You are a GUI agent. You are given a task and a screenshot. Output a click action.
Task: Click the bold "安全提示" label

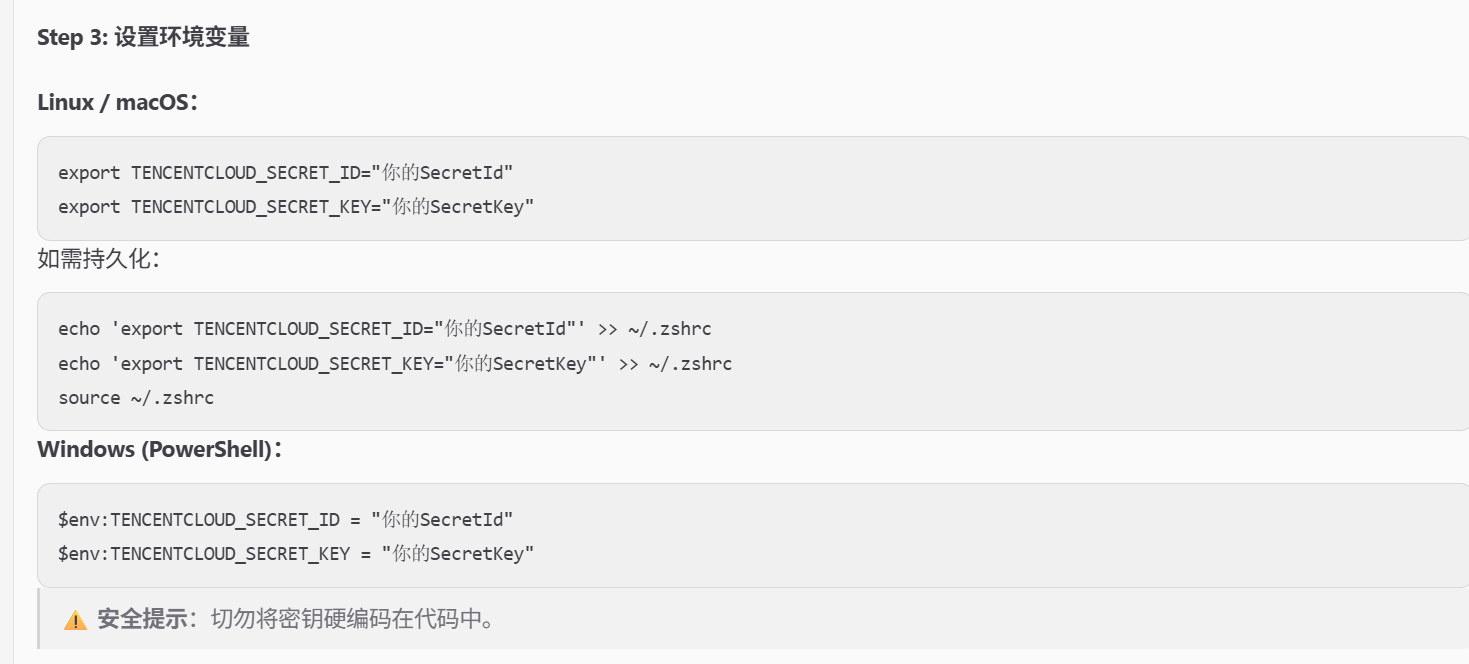[x=141, y=619]
